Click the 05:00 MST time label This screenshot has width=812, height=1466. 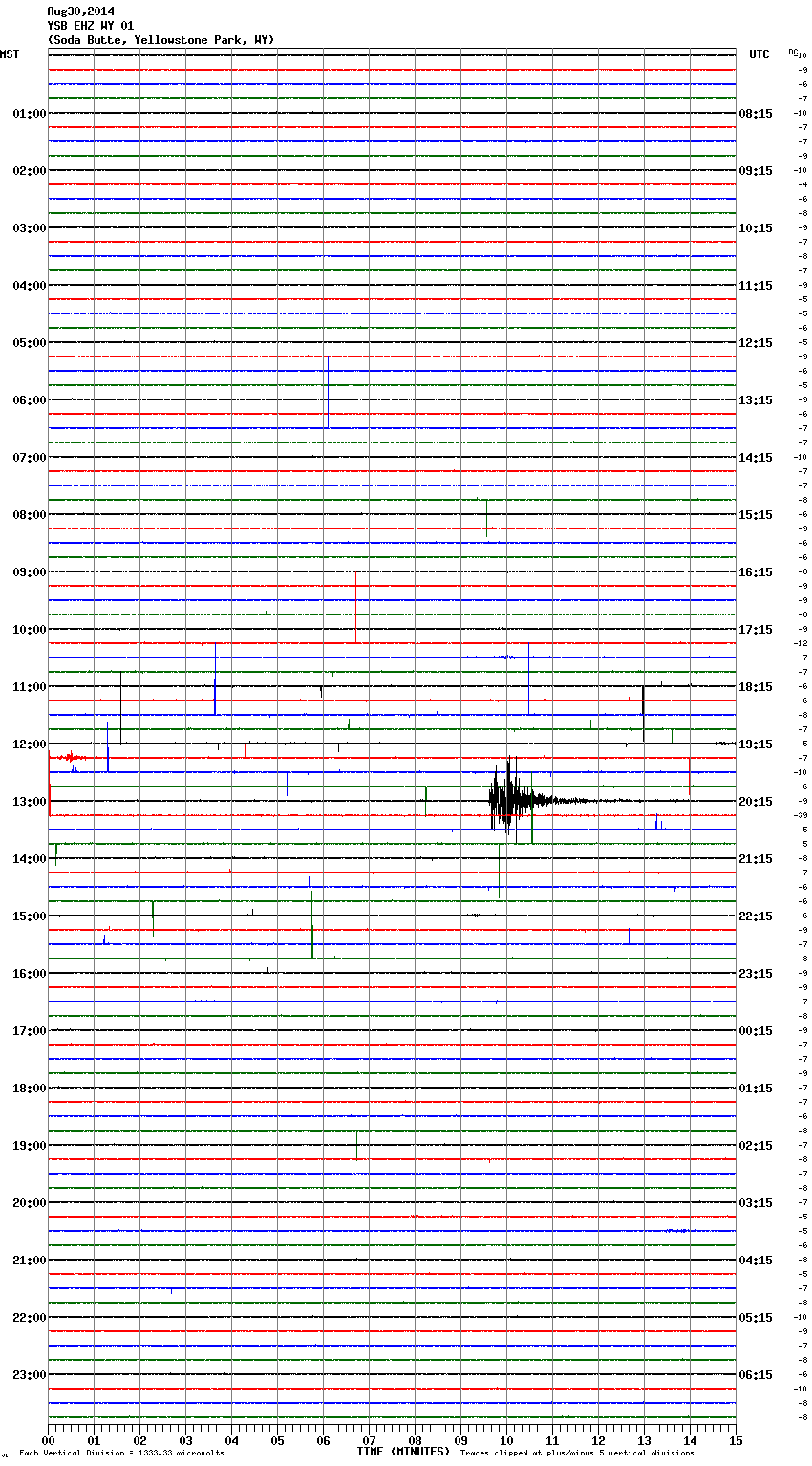pyautogui.click(x=29, y=343)
